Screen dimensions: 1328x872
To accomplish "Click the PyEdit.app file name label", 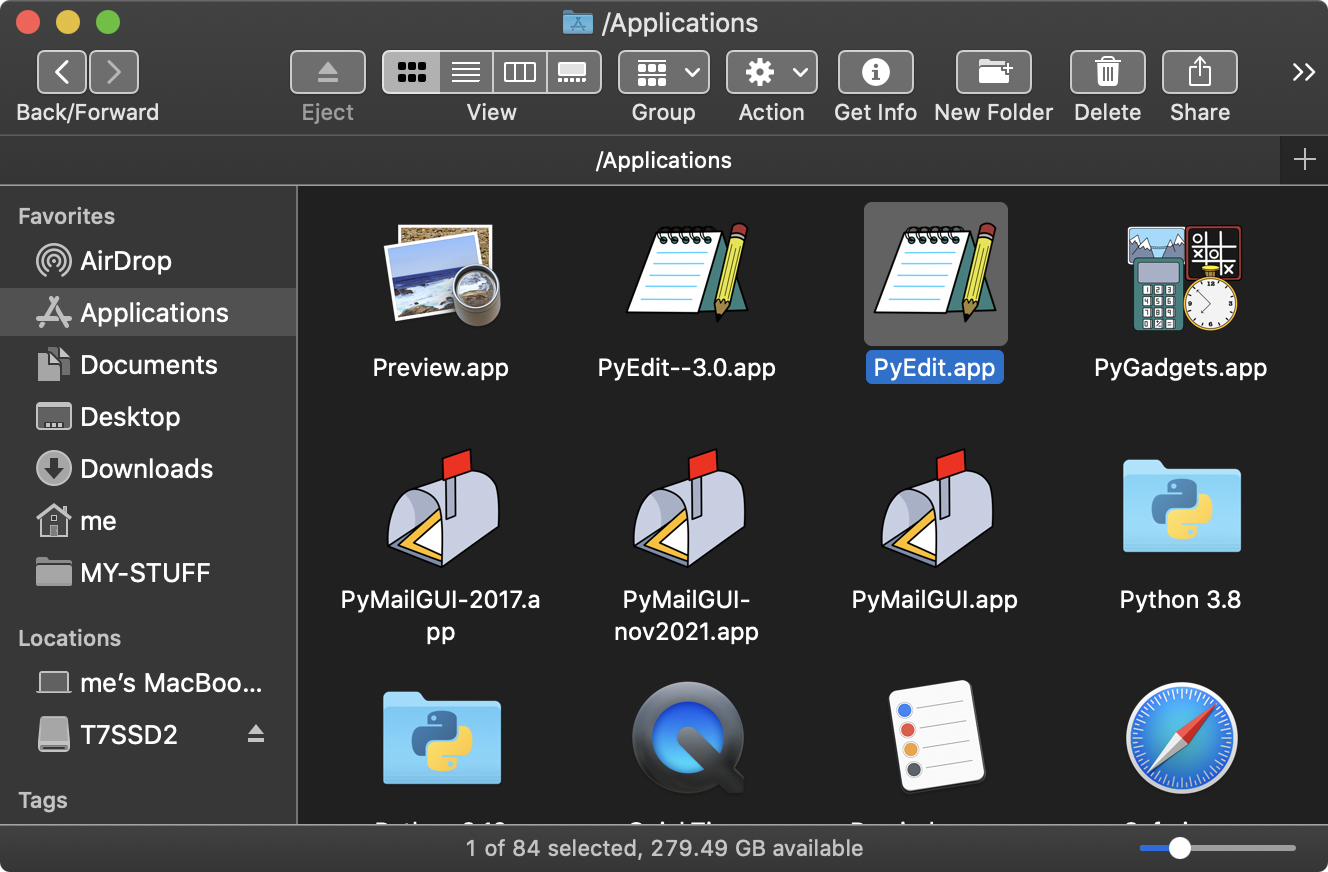I will (935, 367).
